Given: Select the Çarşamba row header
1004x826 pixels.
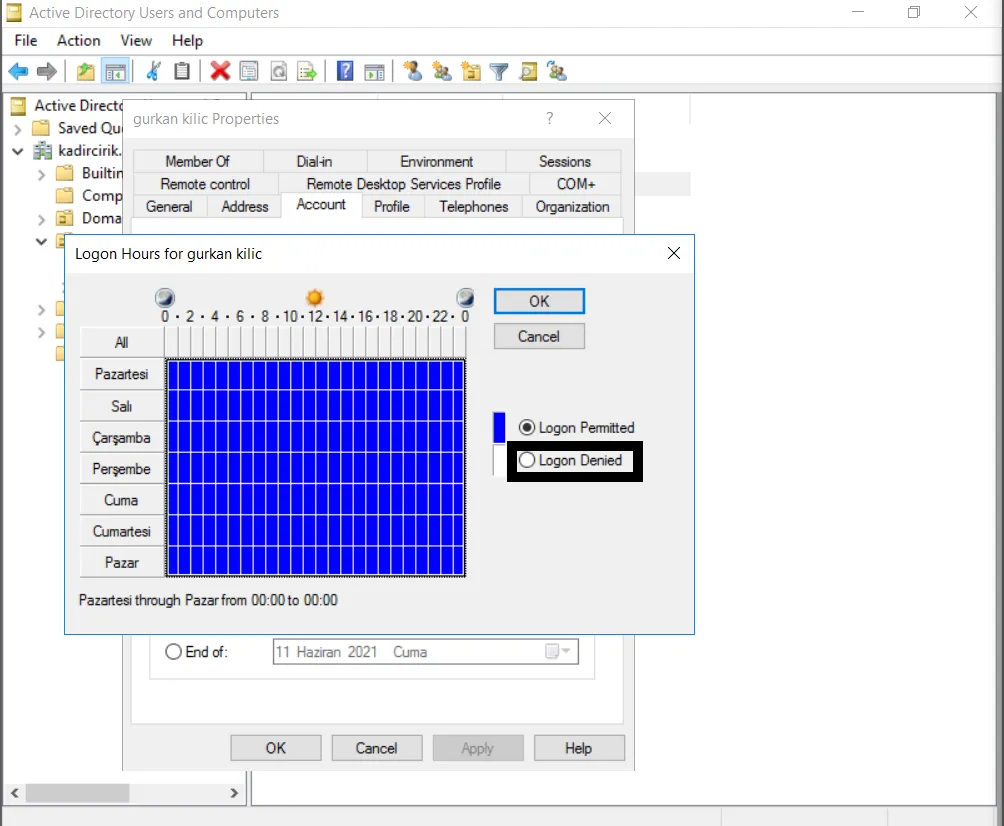Looking at the screenshot, I should pyautogui.click(x=122, y=438).
